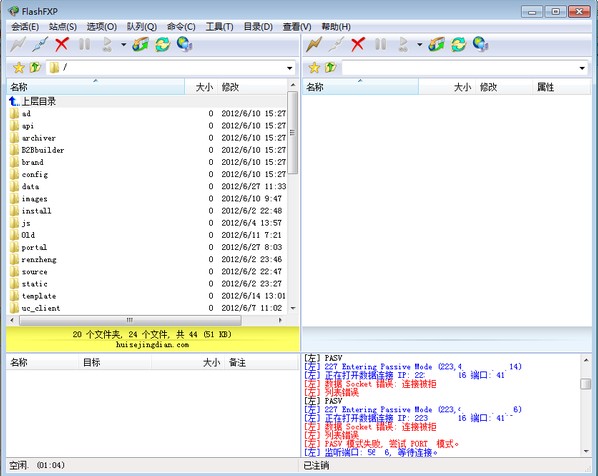Expand the left pane path dropdown

pos(289,68)
